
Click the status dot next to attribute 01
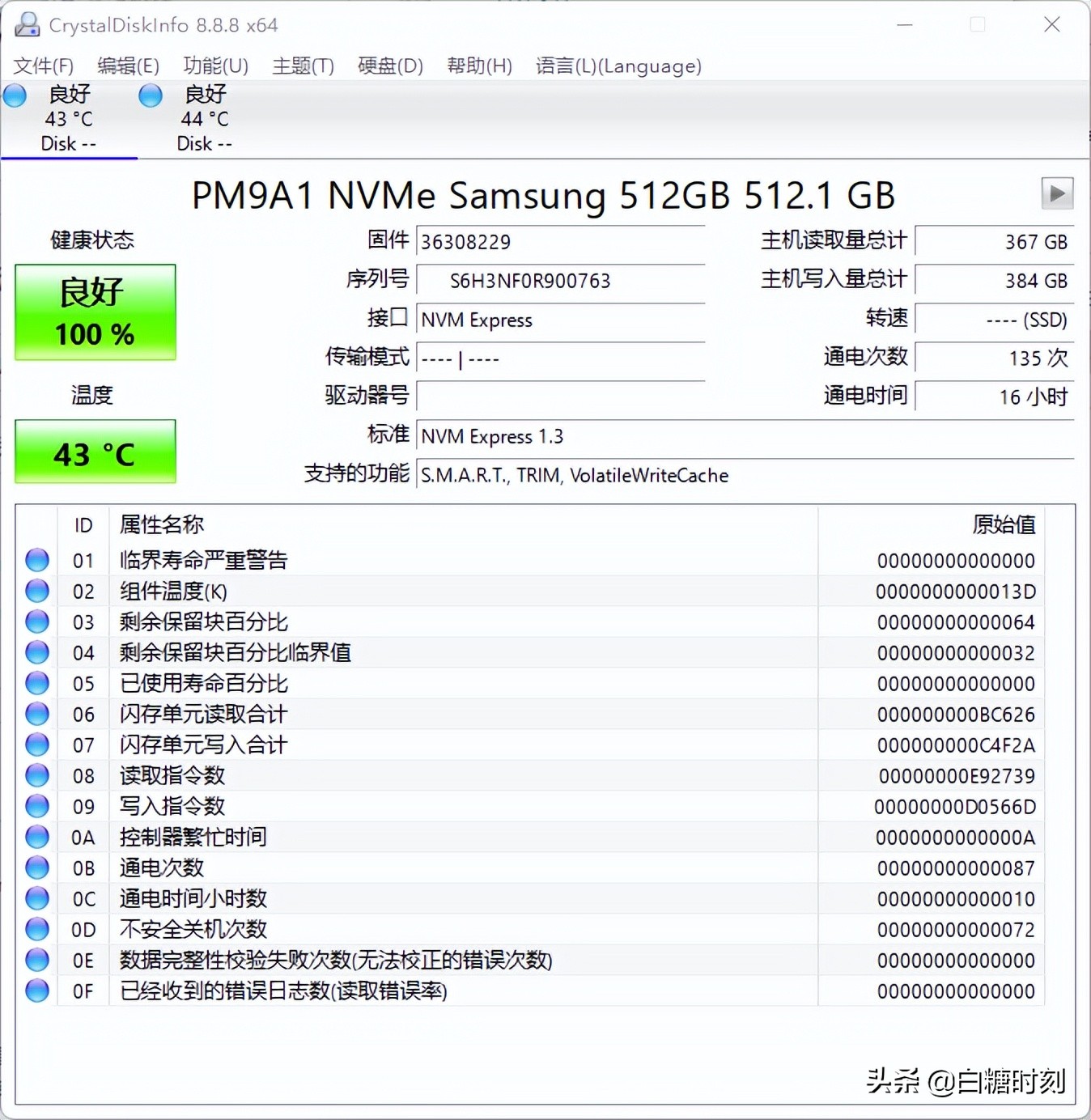36,559
